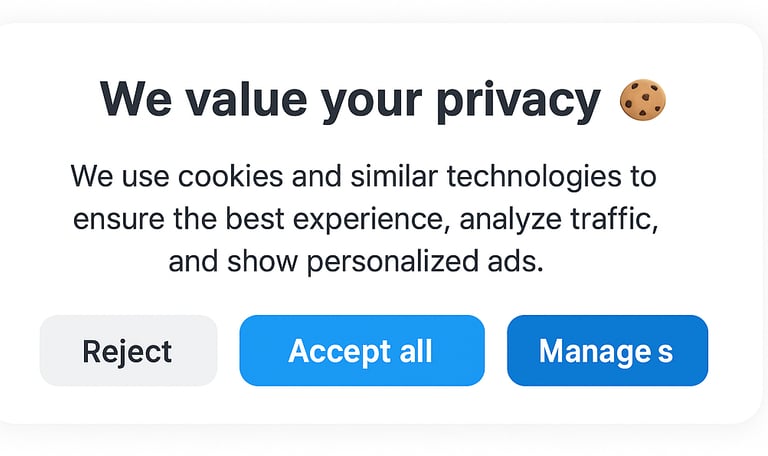Click the word "ensure" in the description
The width and height of the screenshot is (768, 456).
pyautogui.click(x=119, y=219)
